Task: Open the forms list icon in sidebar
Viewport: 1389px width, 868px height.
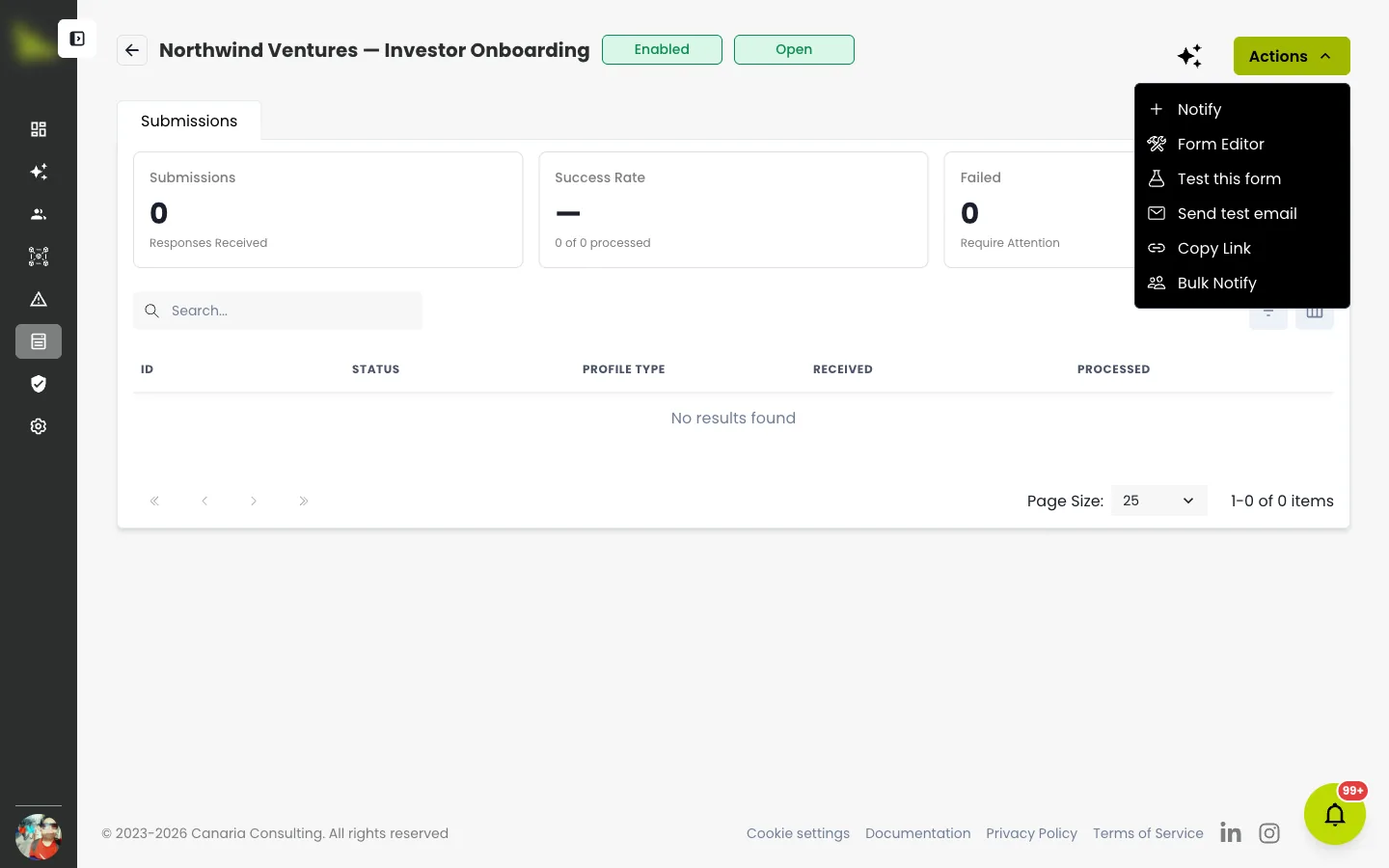Action: [39, 341]
